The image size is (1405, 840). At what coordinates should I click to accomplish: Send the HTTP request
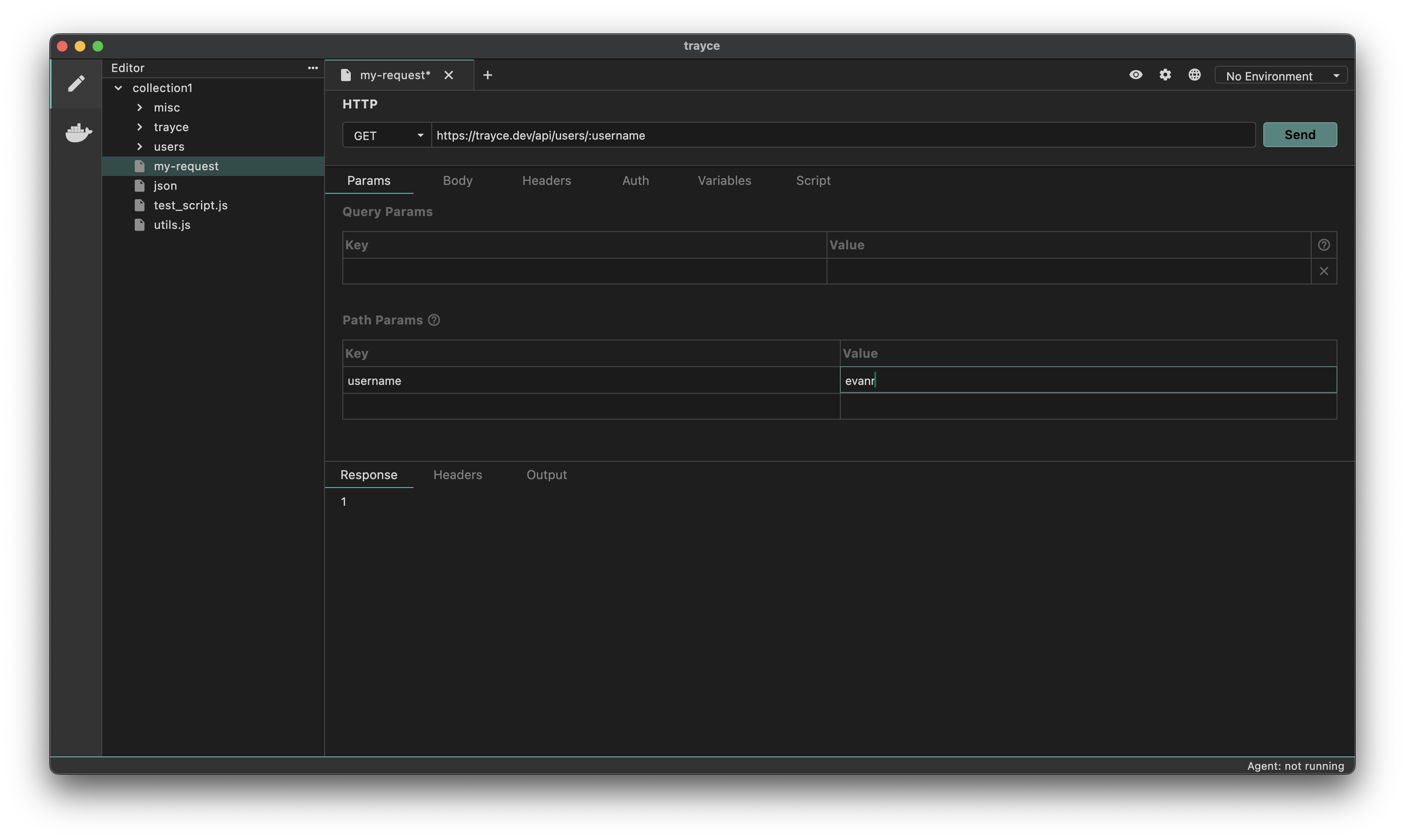(1300, 135)
